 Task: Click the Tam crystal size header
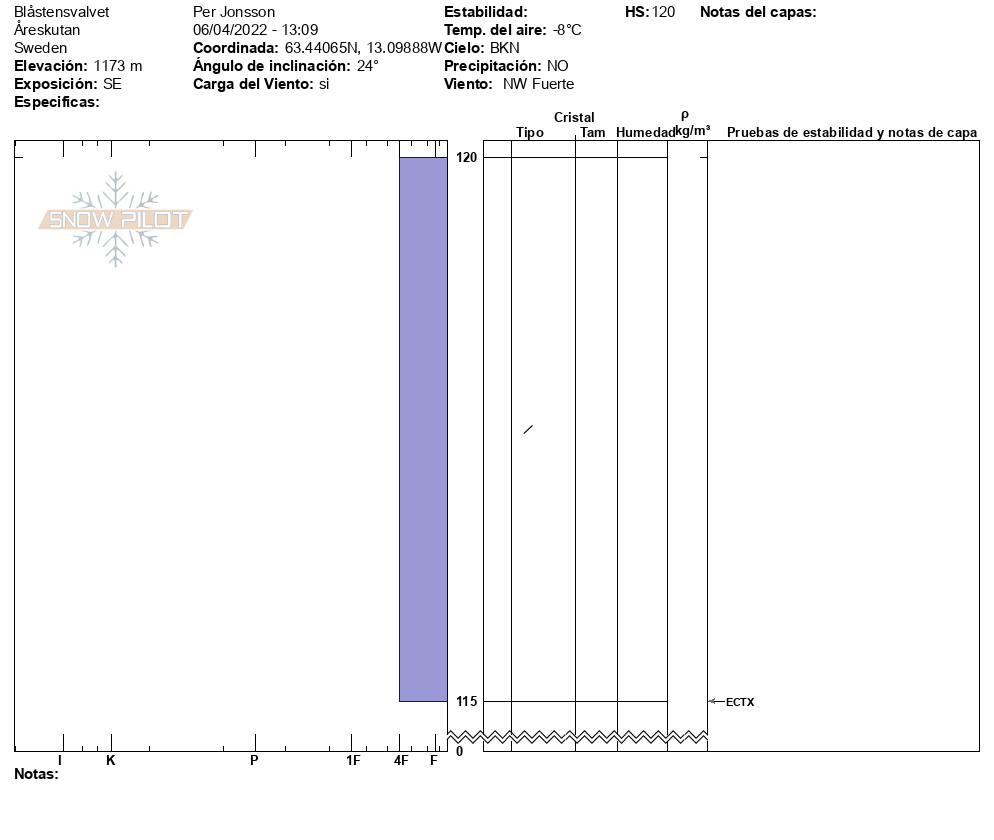tap(593, 133)
